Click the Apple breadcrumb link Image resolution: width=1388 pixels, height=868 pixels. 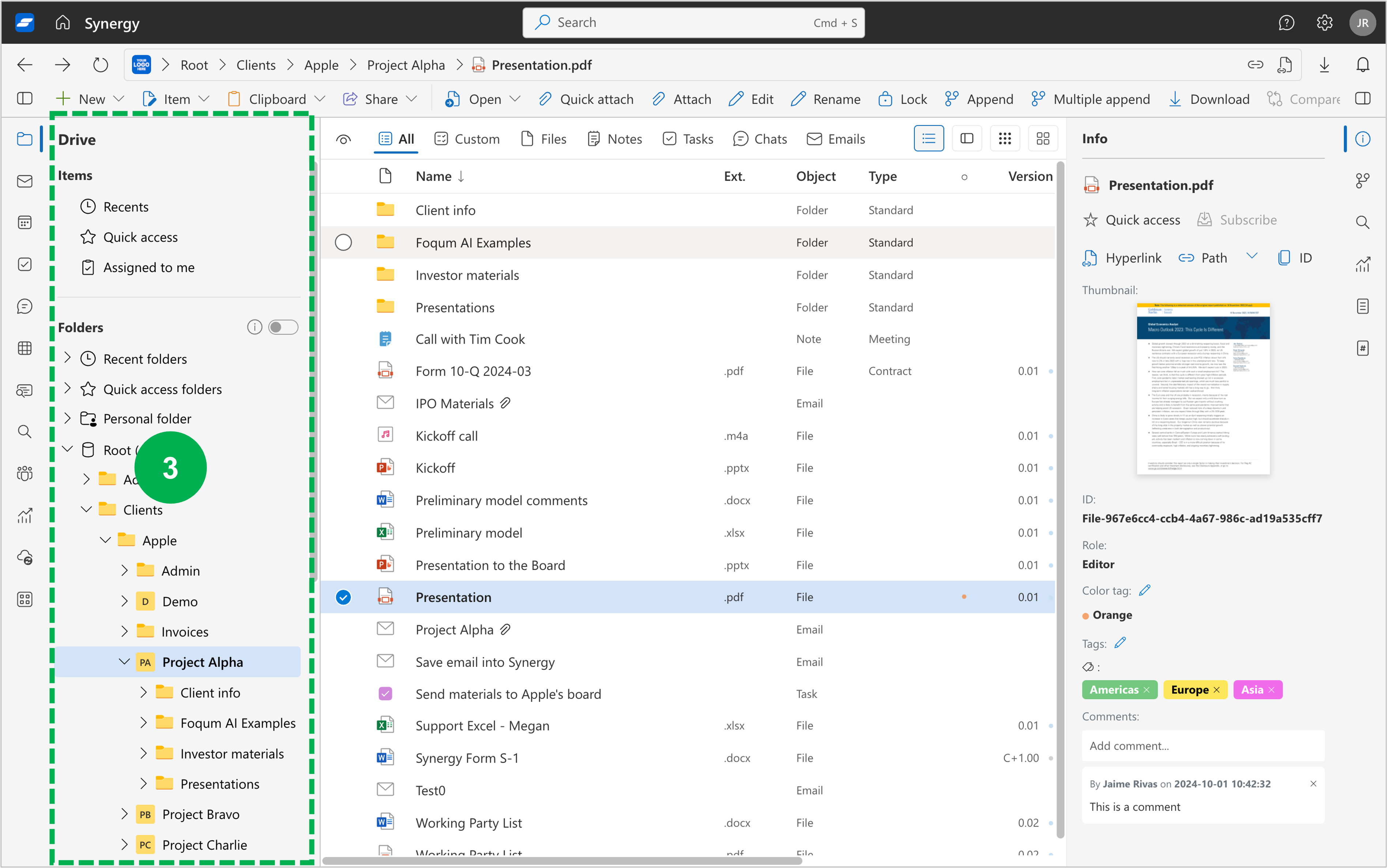tap(321, 65)
